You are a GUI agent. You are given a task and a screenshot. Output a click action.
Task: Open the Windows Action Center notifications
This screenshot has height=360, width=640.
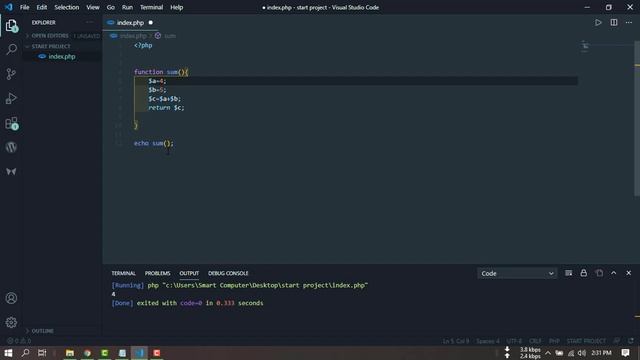625,353
